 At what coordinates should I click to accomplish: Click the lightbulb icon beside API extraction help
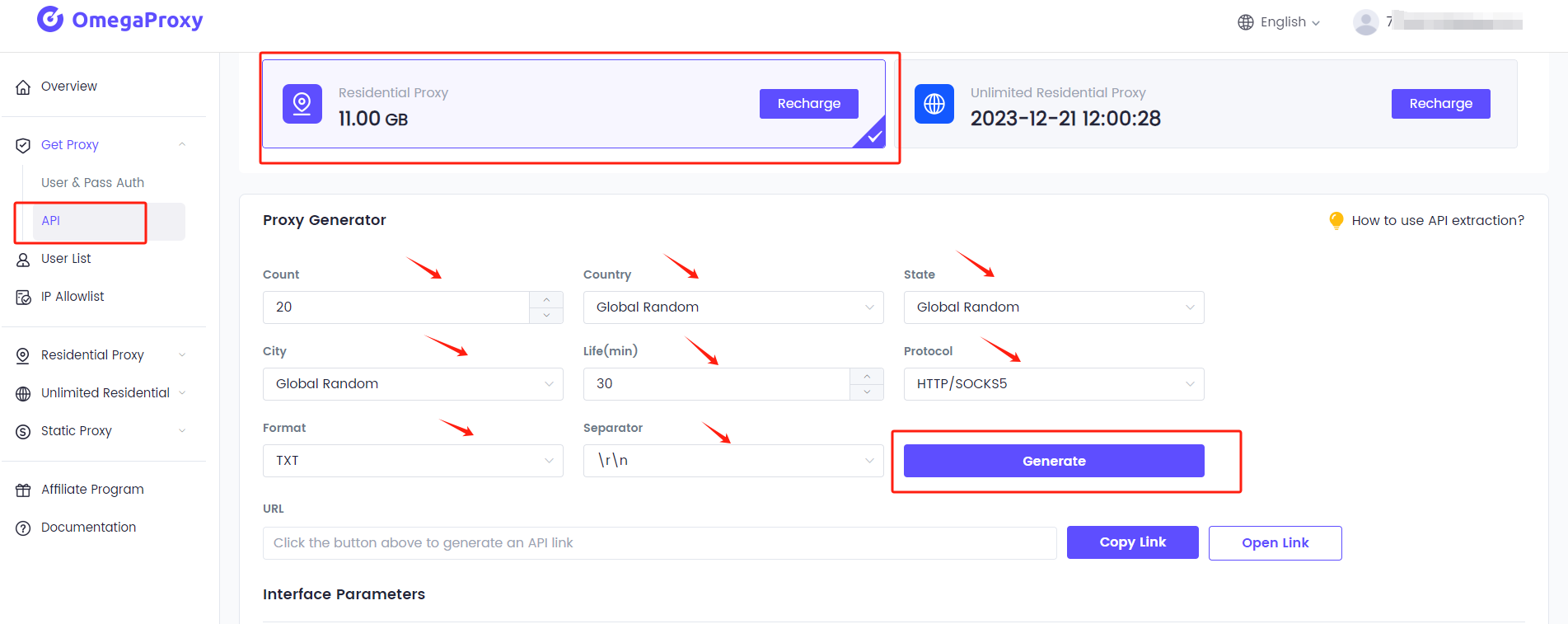coord(1336,221)
